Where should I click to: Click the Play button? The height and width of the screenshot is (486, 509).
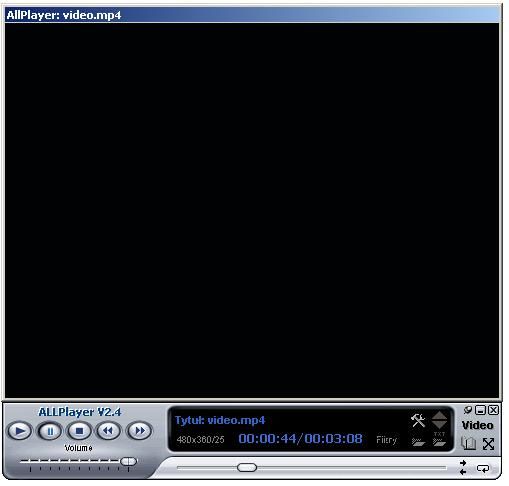(20, 431)
